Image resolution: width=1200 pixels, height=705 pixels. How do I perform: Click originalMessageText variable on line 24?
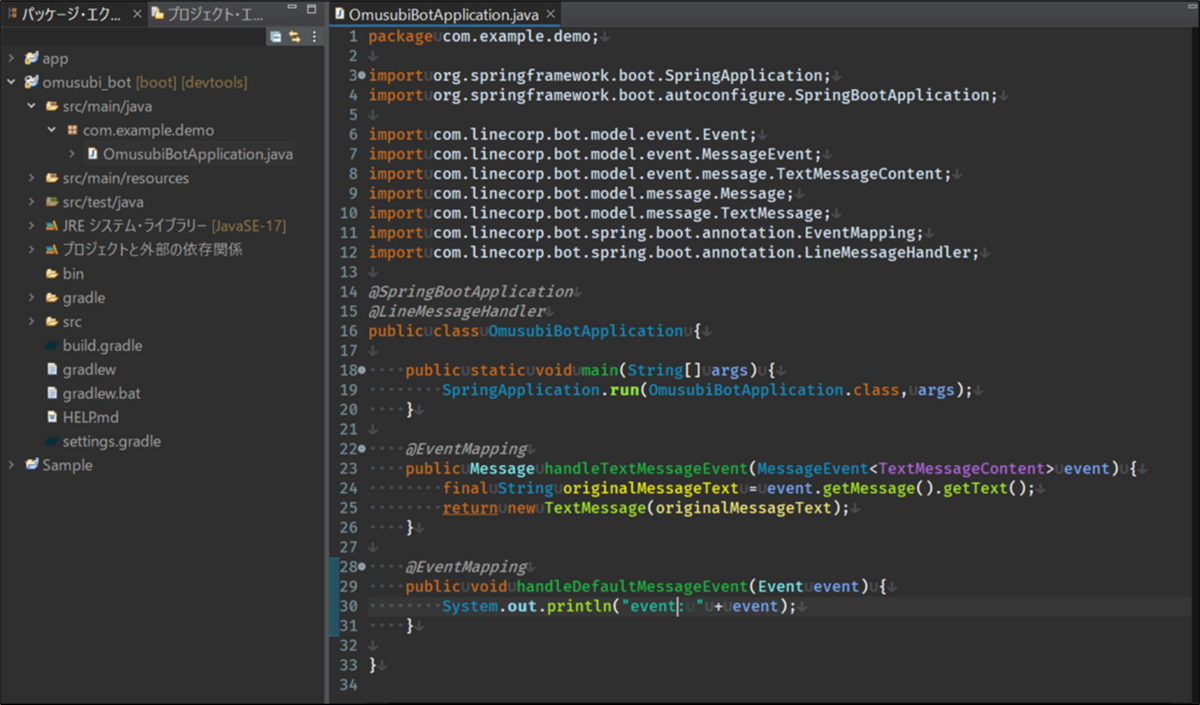tap(649, 488)
